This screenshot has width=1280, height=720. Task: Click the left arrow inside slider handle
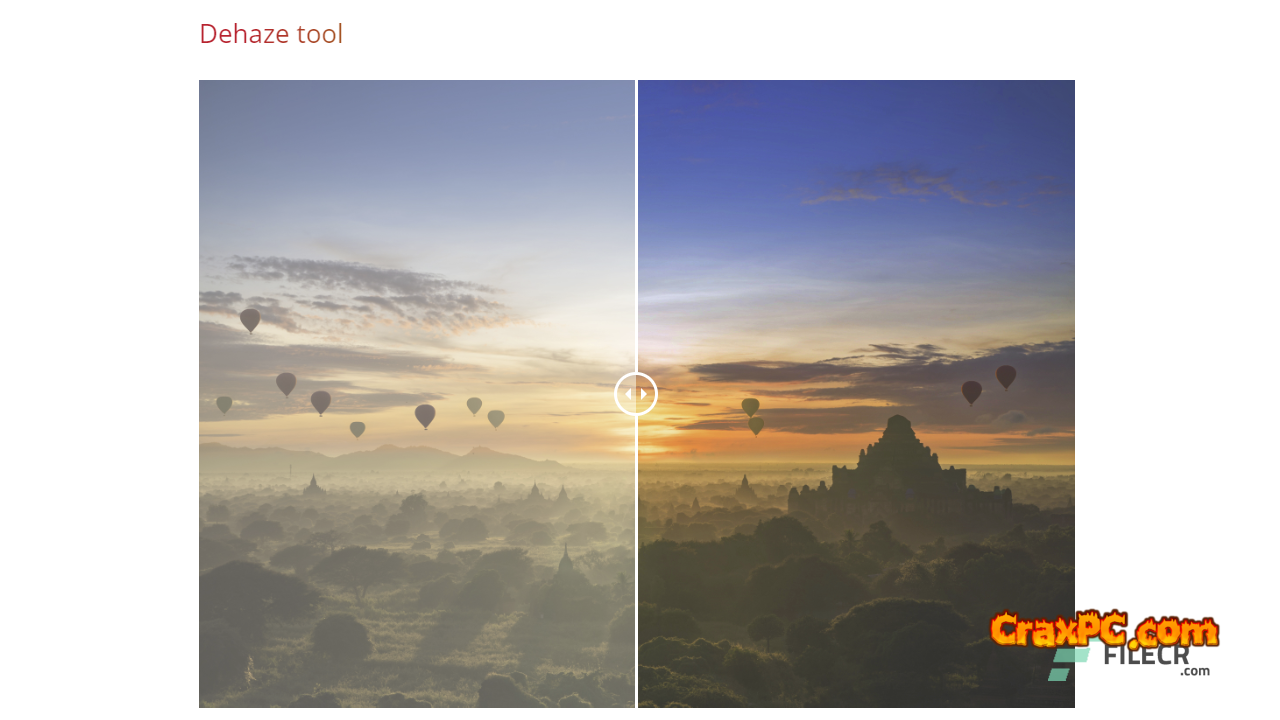point(628,394)
